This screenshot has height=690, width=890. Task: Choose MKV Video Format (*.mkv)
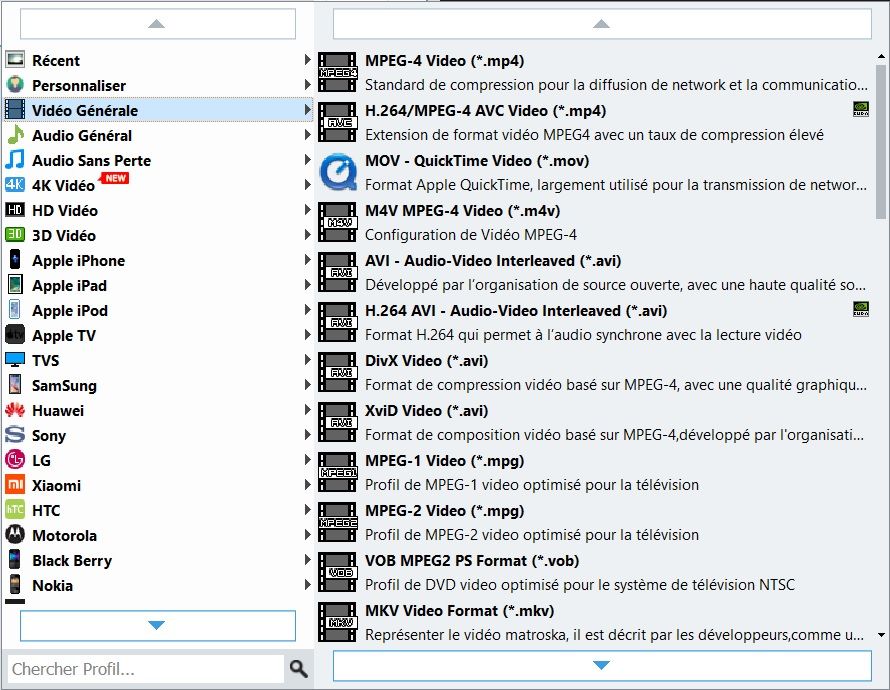pos(594,622)
